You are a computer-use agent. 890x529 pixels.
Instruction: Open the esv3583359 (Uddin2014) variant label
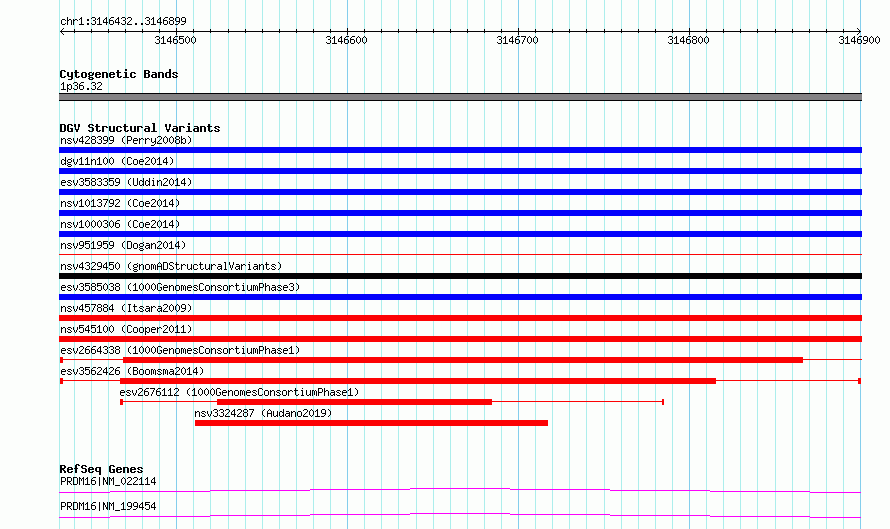126,182
